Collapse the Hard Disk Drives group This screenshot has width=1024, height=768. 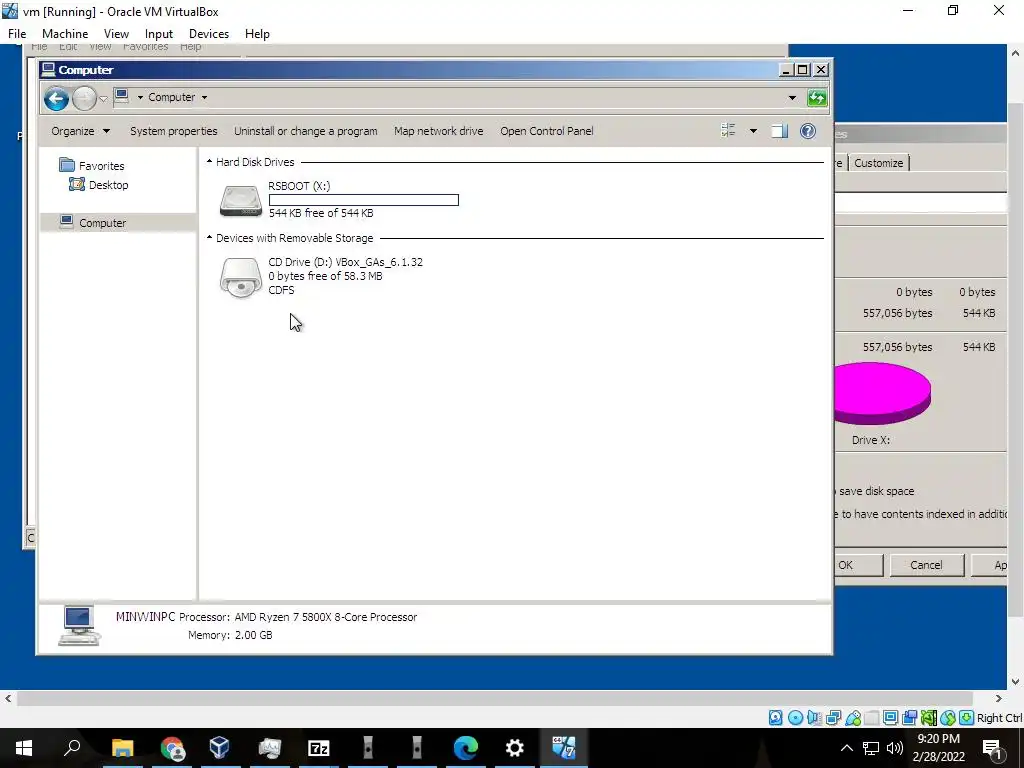(x=209, y=161)
